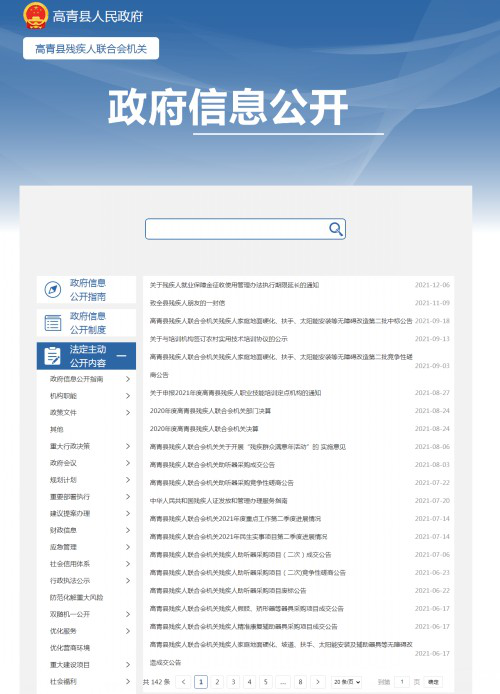The image size is (500, 694).
Task: Collapse 法定主动公开内容 with minus icon
Action: 121,356
